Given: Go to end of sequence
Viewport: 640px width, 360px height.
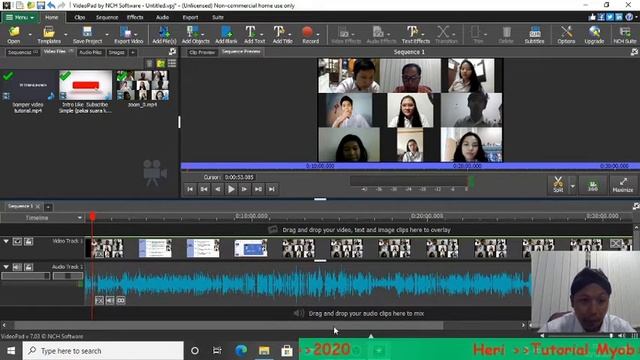Looking at the screenshot, I should pyautogui.click(x=272, y=189).
